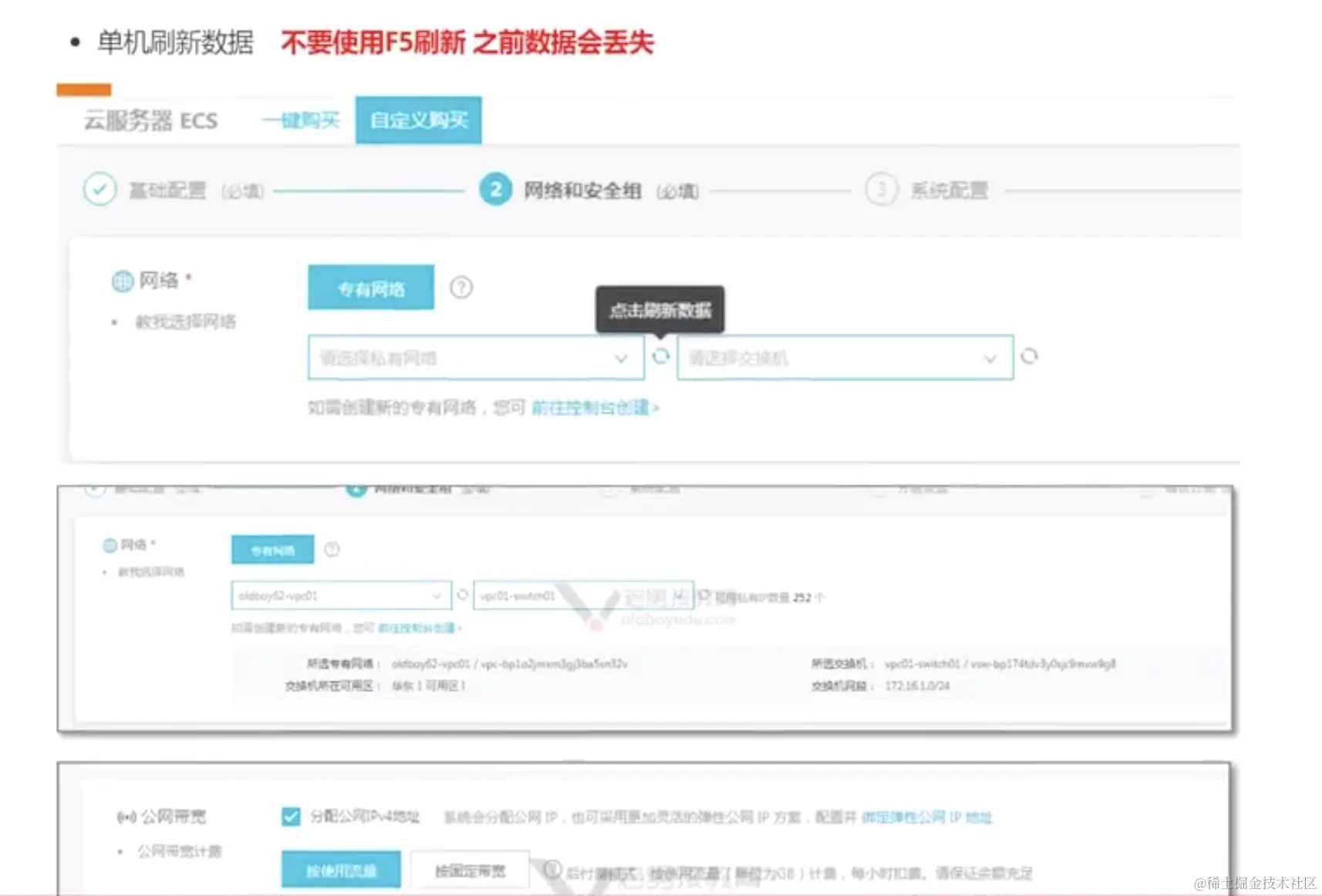Click the 172.16.1.0/24 switch subnet value
The width and height of the screenshot is (1322, 896).
(x=917, y=685)
